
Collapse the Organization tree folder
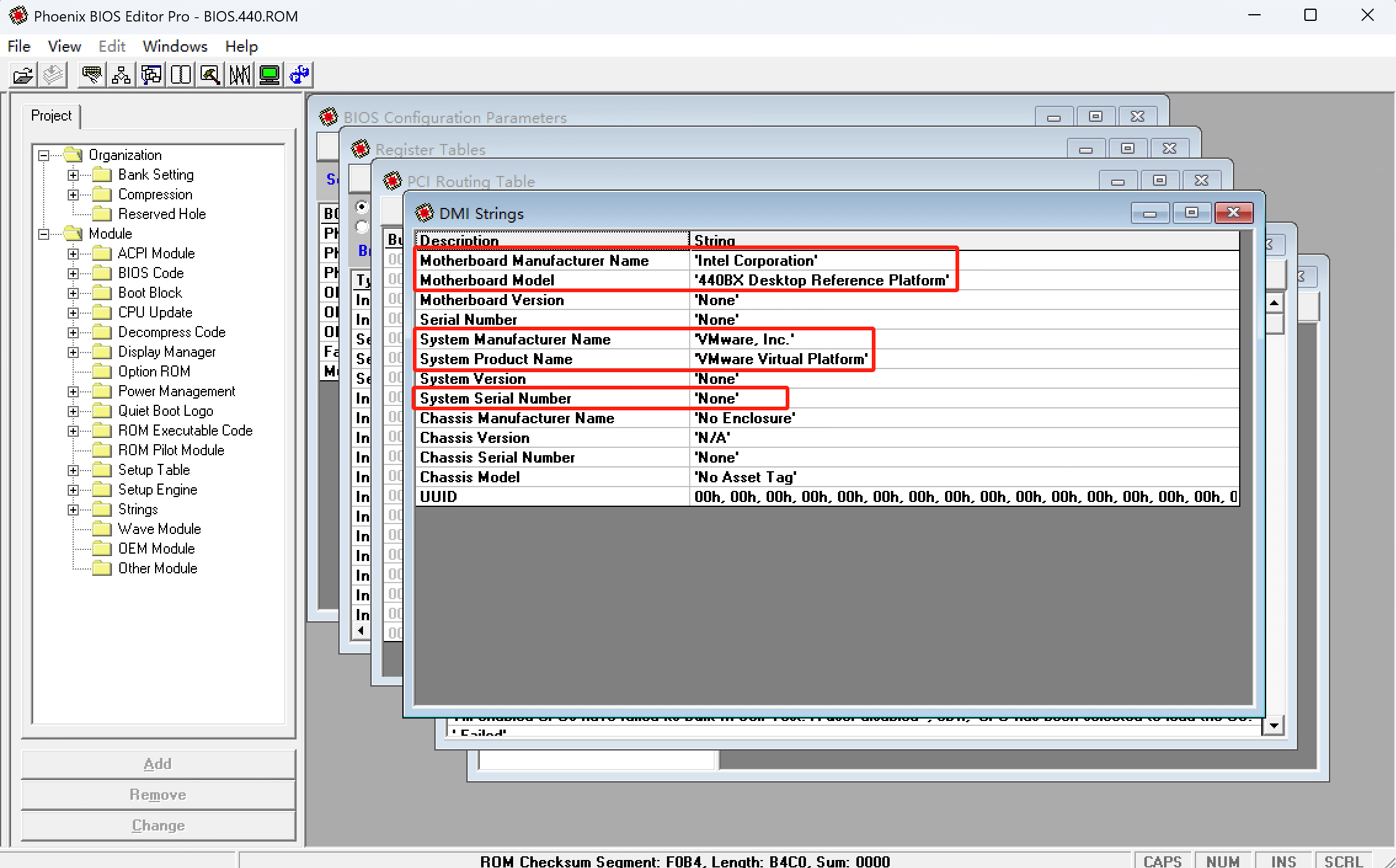tap(44, 155)
